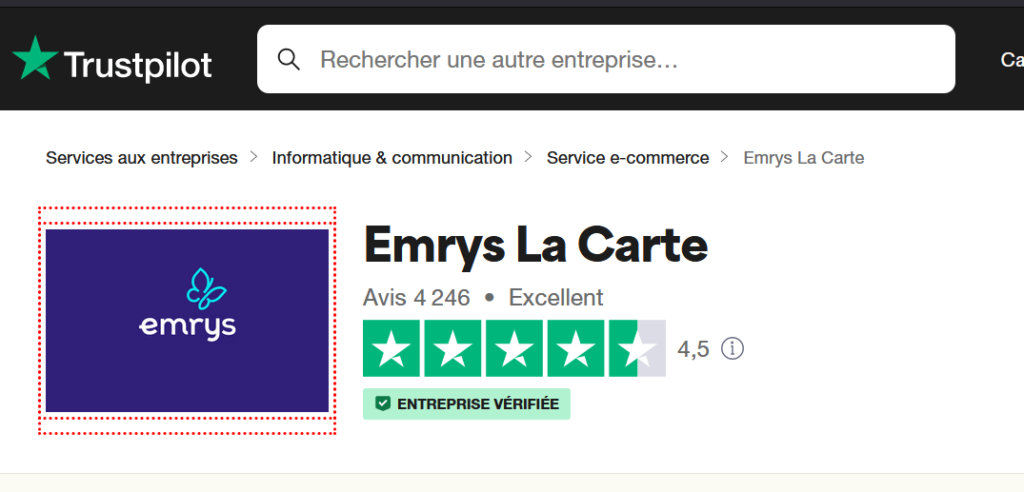
Task: Open the 'Informatique & communication' breadcrumb
Action: coord(392,157)
